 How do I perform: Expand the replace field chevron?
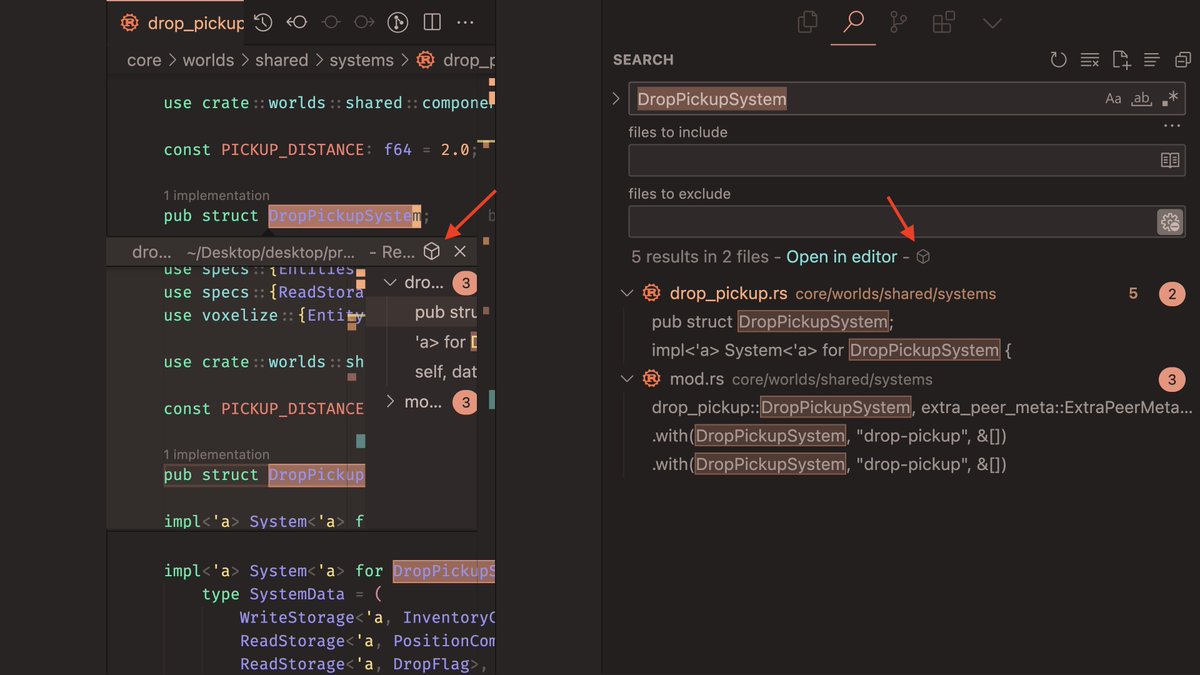tap(616, 99)
